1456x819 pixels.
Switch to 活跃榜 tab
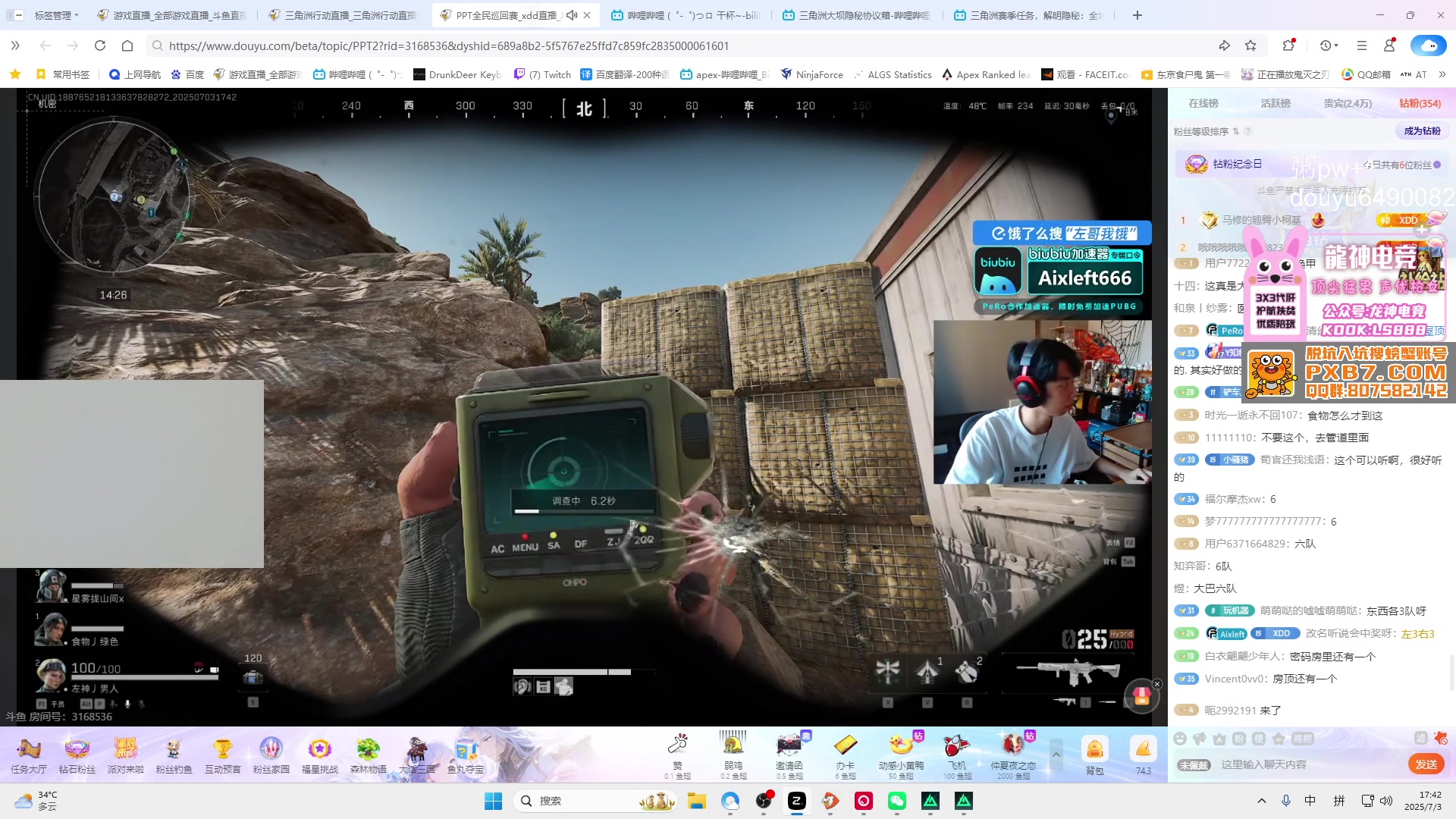(1276, 103)
